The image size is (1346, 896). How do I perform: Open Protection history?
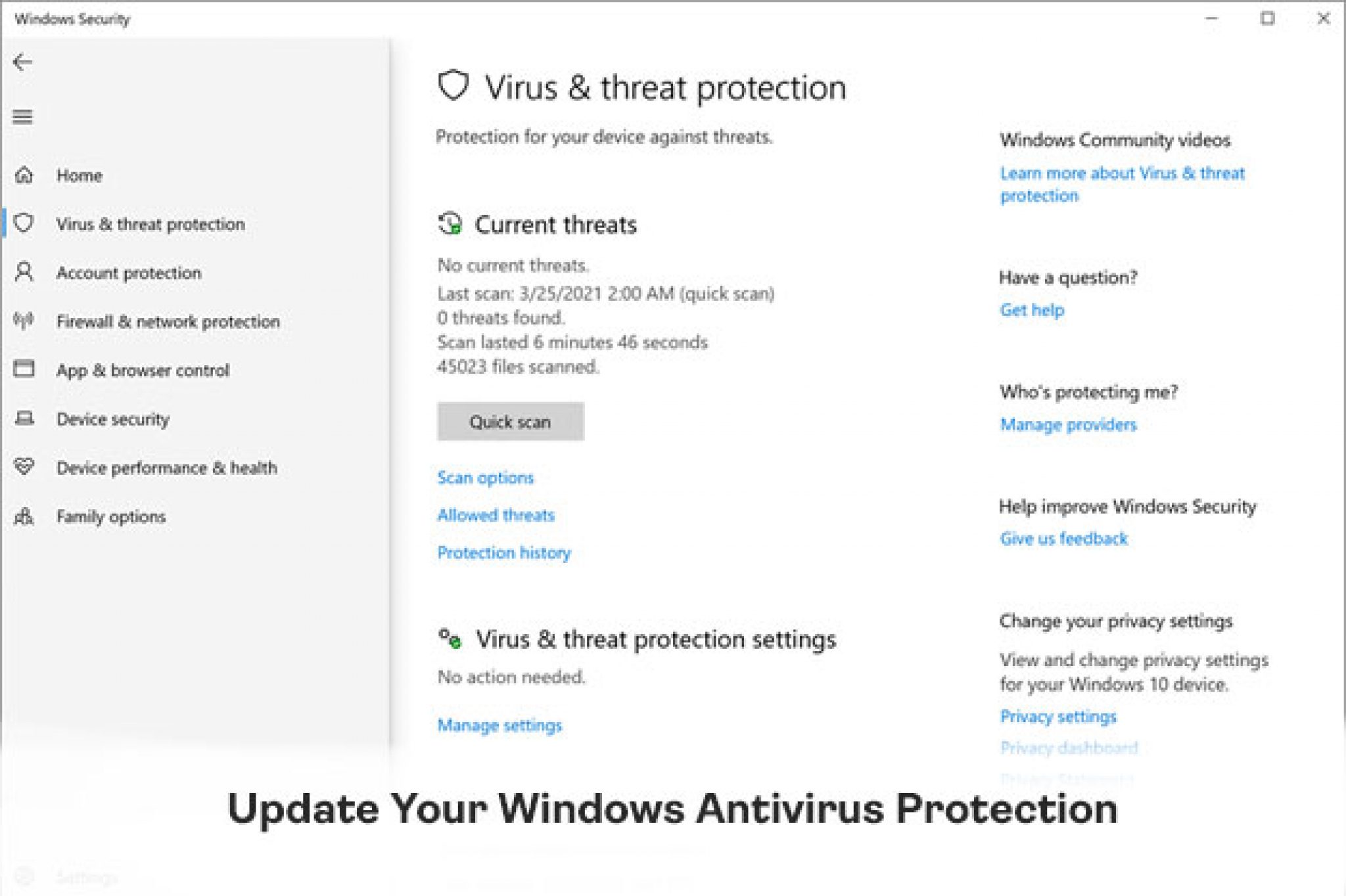point(504,552)
